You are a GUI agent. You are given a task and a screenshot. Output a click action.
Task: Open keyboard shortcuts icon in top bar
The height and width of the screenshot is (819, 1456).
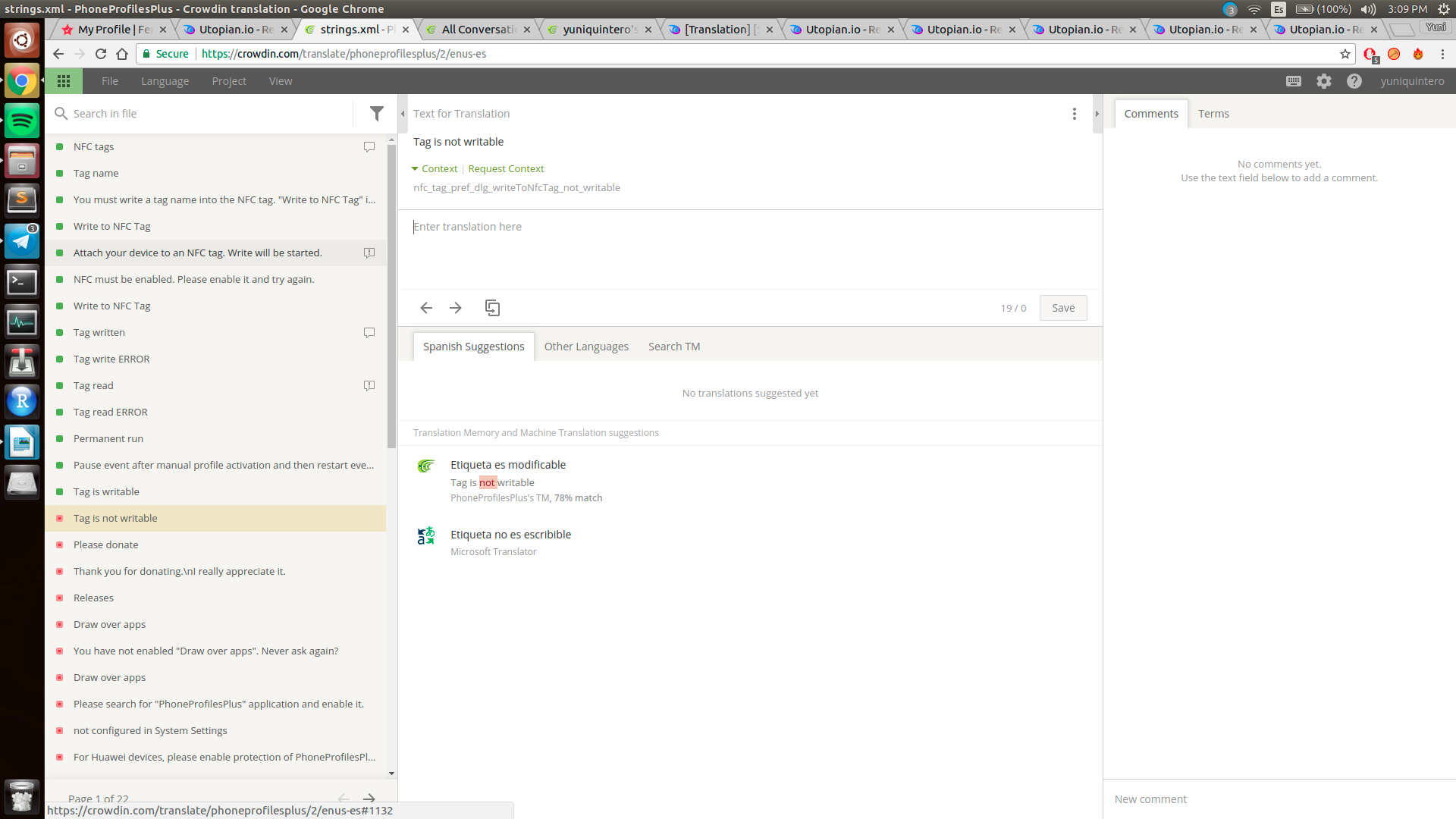[1294, 81]
